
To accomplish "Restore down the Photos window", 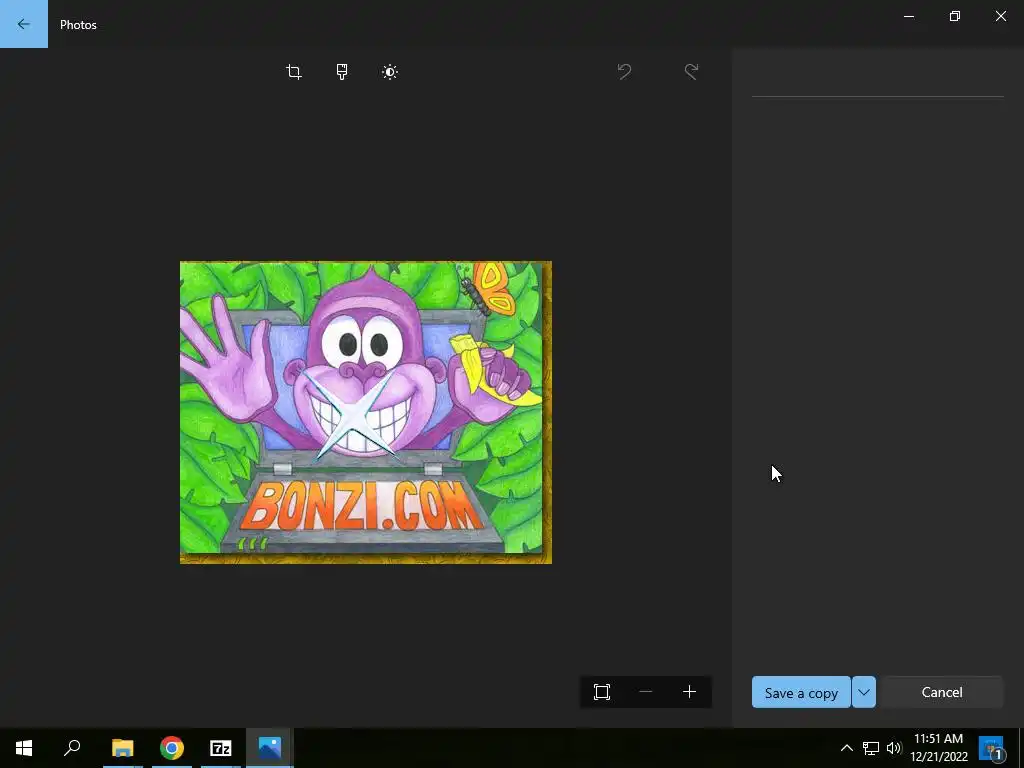I will click(955, 16).
